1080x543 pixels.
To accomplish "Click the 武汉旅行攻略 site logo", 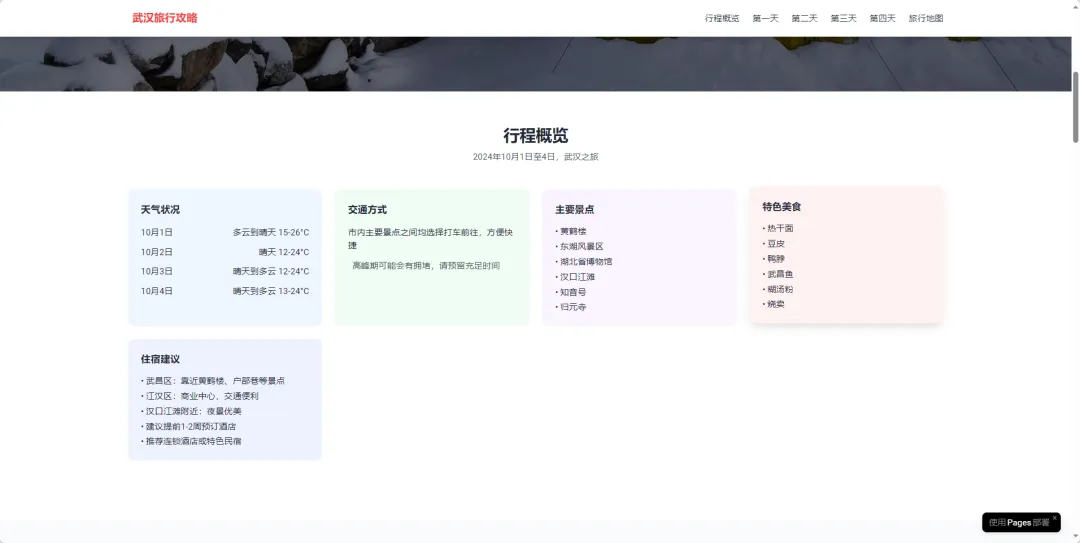I will pos(164,18).
